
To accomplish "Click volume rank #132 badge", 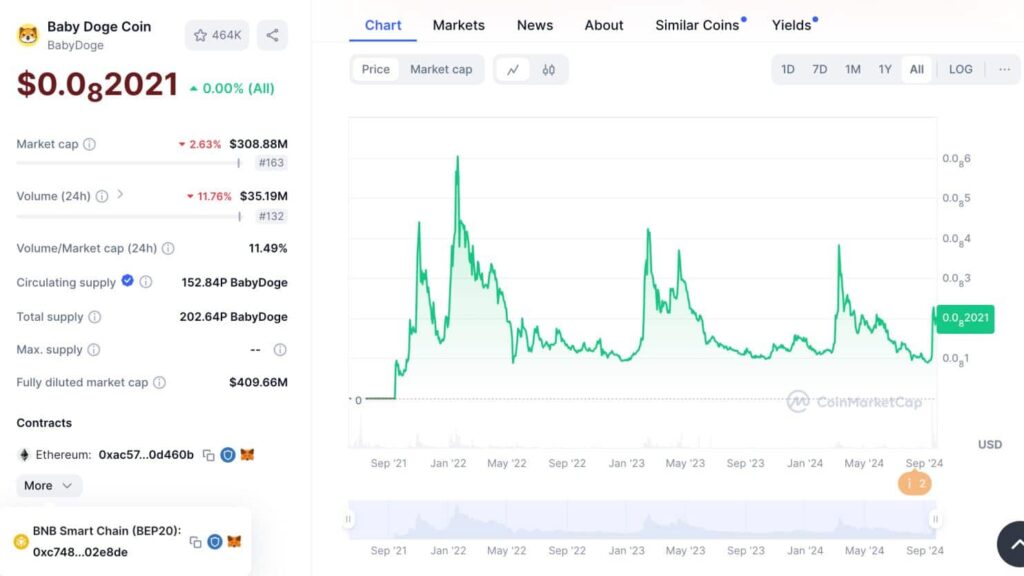I will tap(271, 216).
